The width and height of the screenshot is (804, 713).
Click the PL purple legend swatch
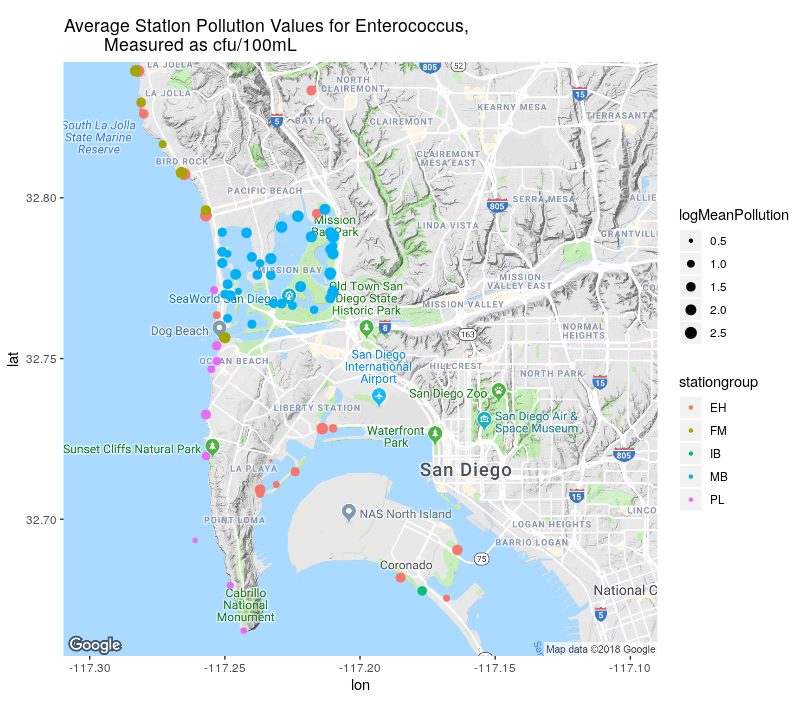pos(691,500)
